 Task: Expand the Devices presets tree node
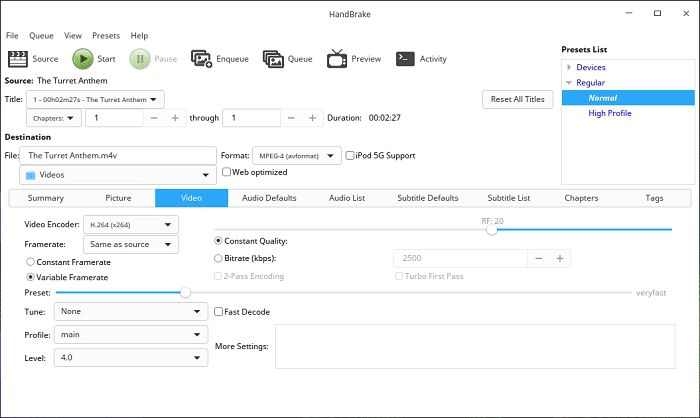(569, 67)
